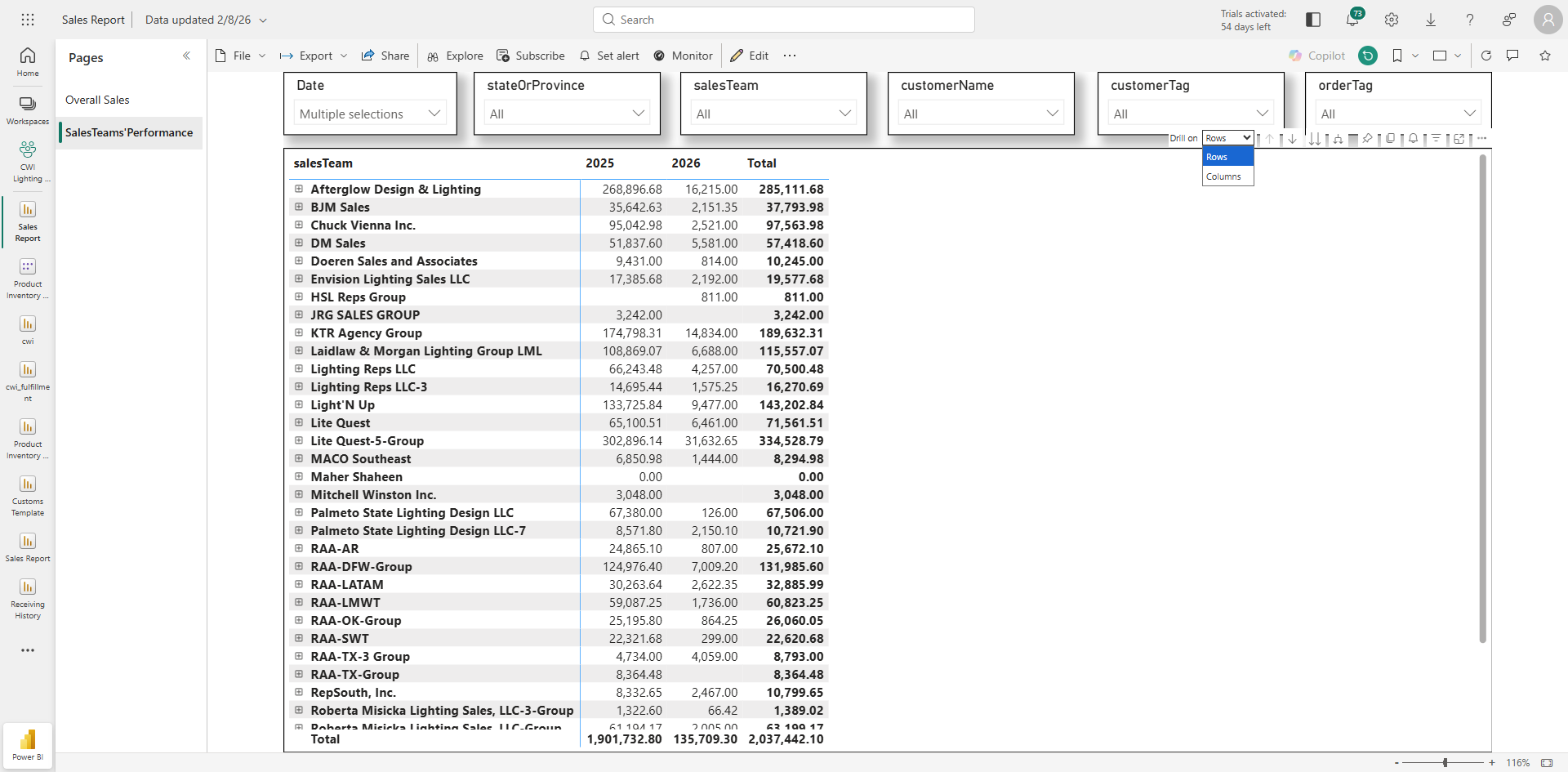This screenshot has height=772, width=1568.
Task: Collapse the Pages pane
Action: tap(186, 56)
